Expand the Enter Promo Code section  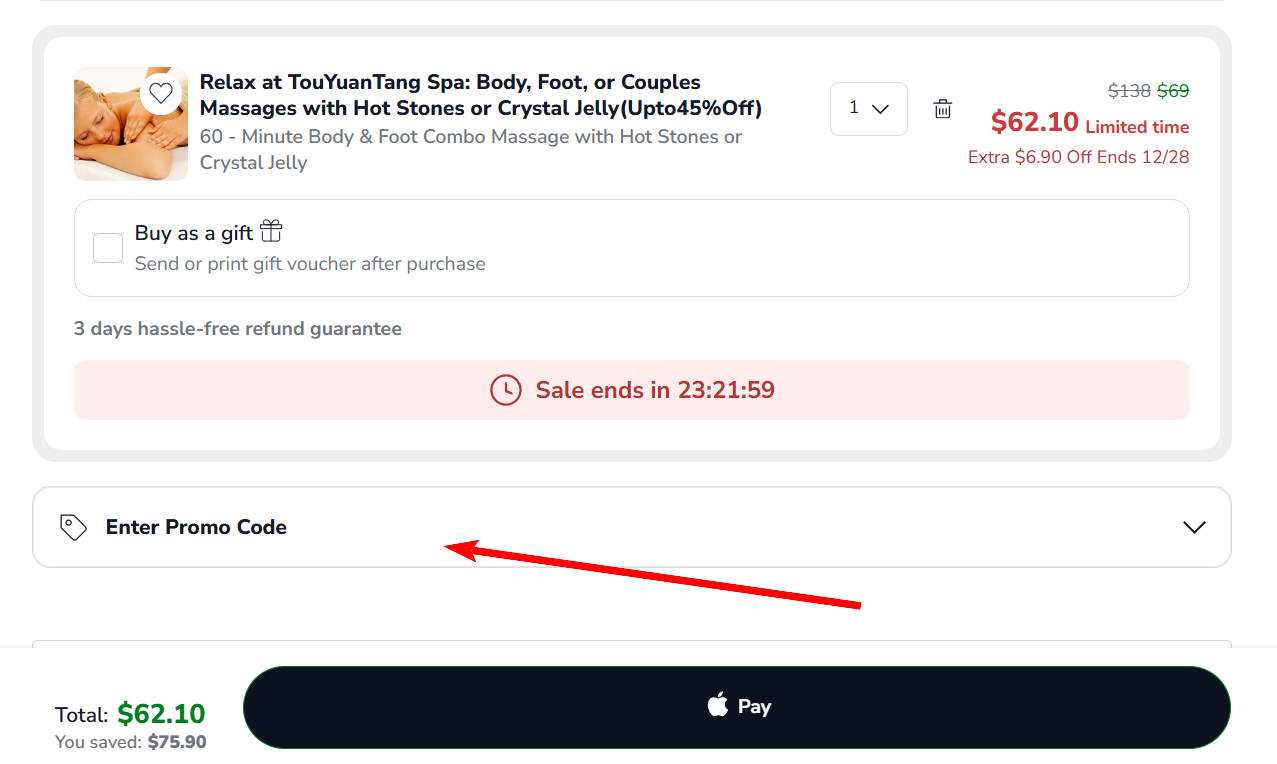pyautogui.click(x=631, y=527)
